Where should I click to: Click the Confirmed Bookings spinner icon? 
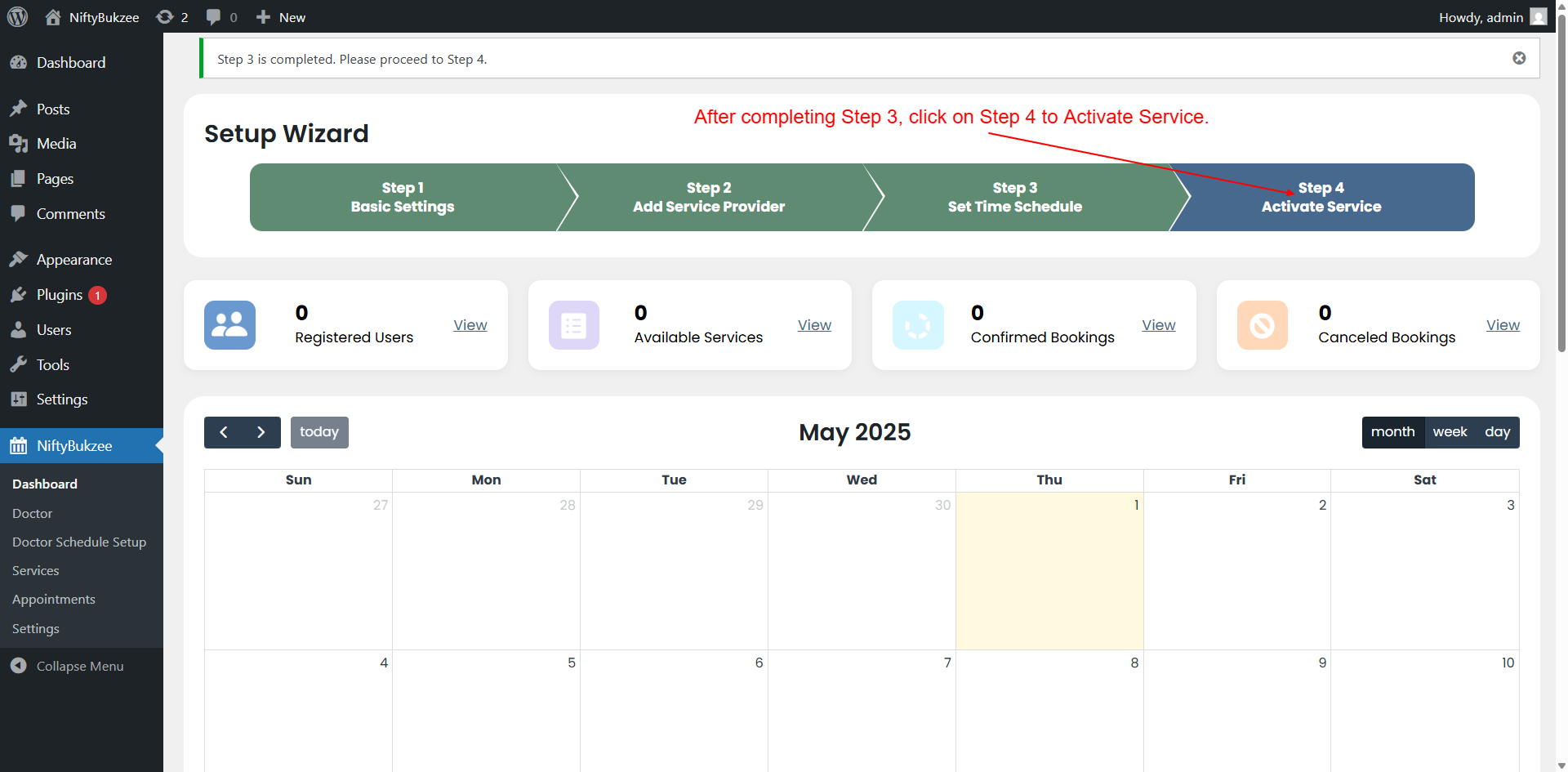[x=918, y=325]
